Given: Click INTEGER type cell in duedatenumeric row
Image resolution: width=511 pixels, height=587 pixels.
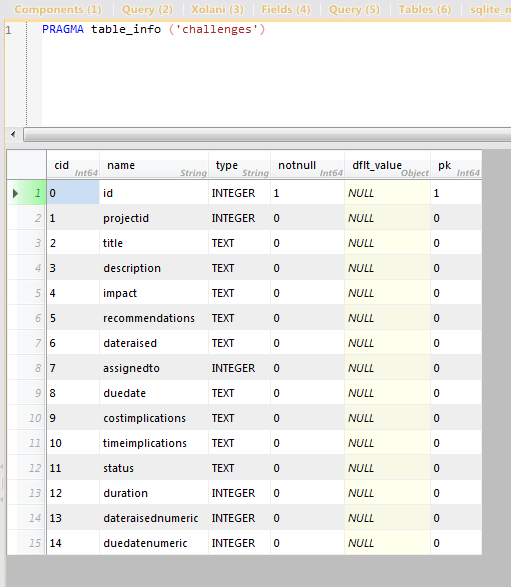Looking at the screenshot, I should click(x=239, y=543).
